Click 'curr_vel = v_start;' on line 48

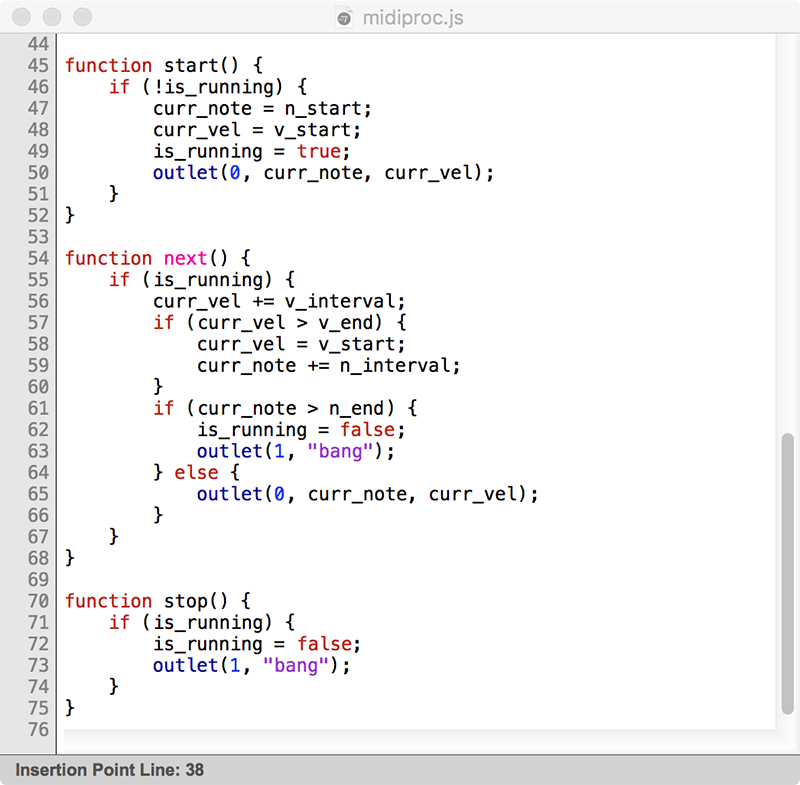point(257,130)
